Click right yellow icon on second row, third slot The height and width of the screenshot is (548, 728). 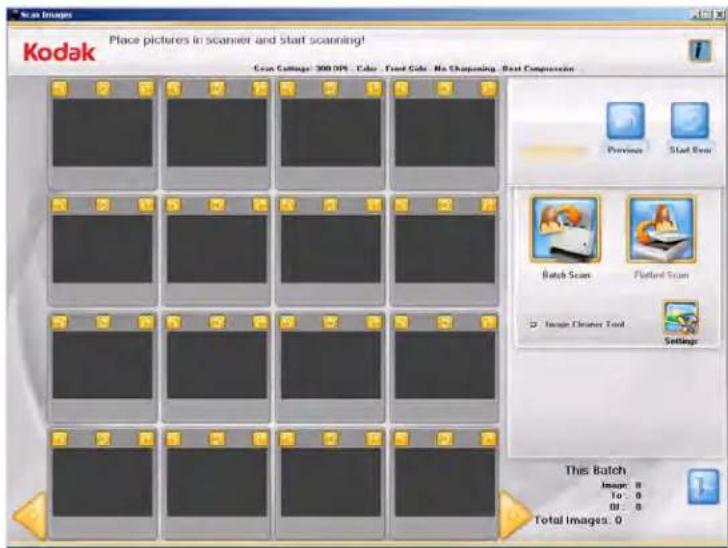374,205
